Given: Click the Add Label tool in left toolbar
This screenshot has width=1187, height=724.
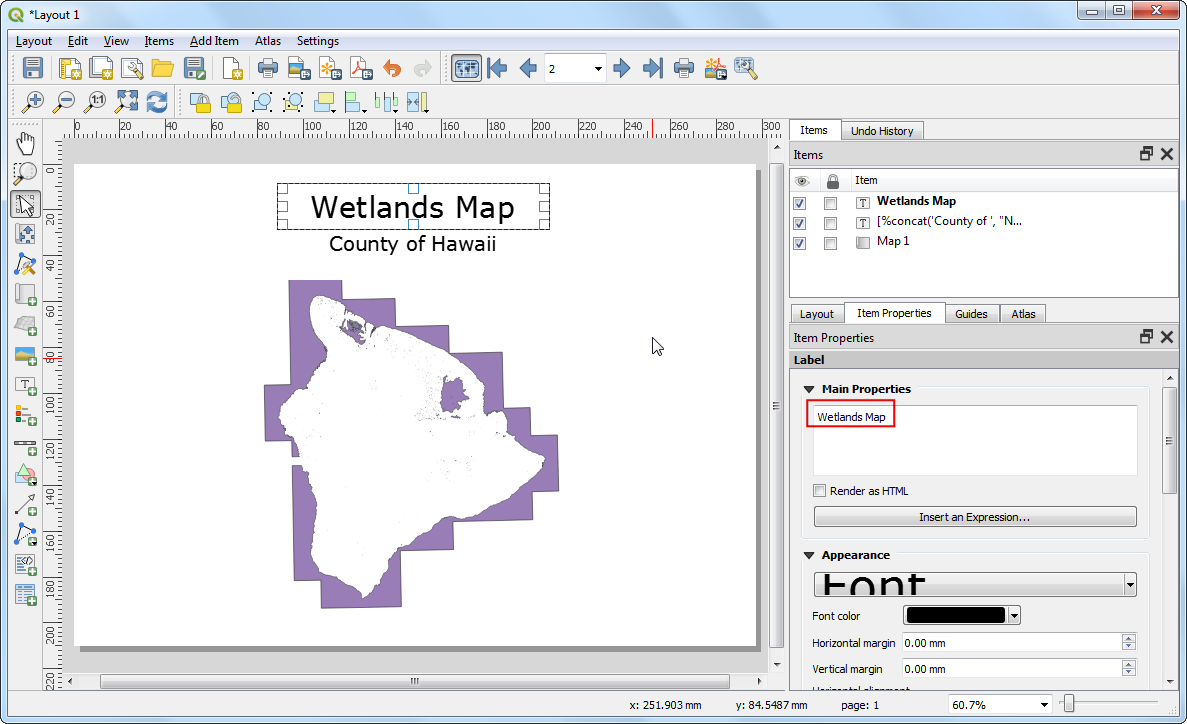Looking at the screenshot, I should [26, 385].
